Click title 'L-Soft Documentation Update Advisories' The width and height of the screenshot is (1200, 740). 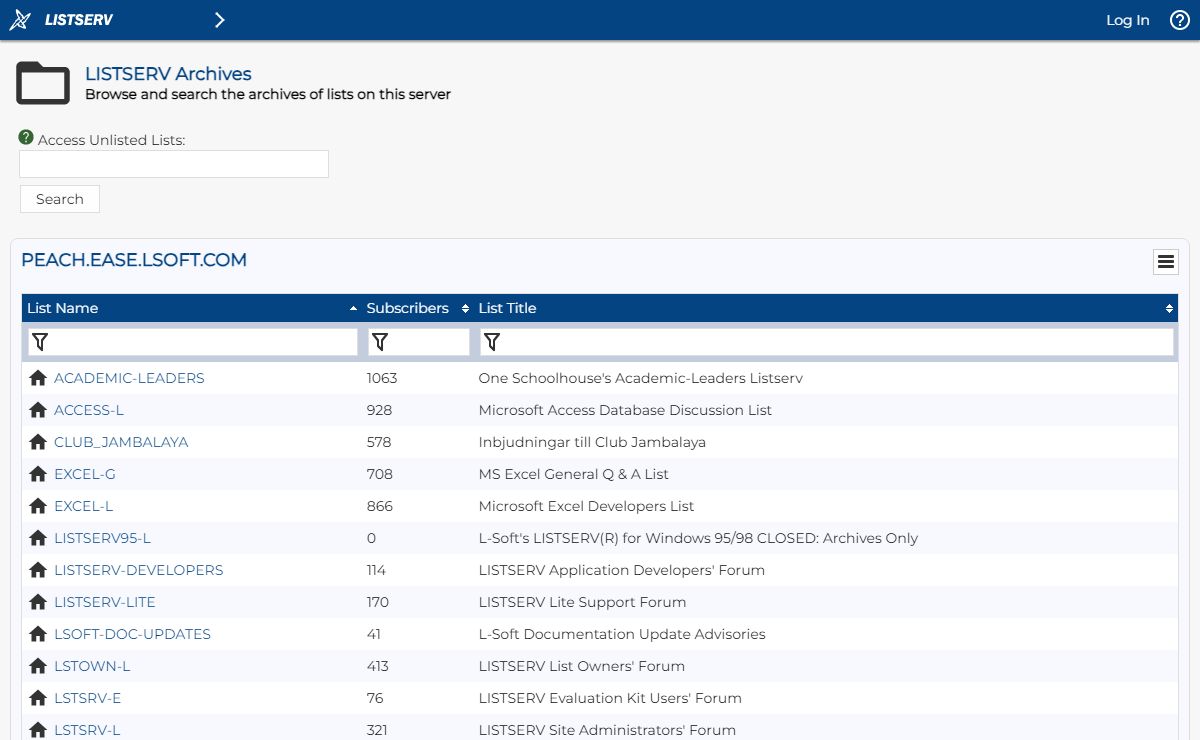[622, 634]
